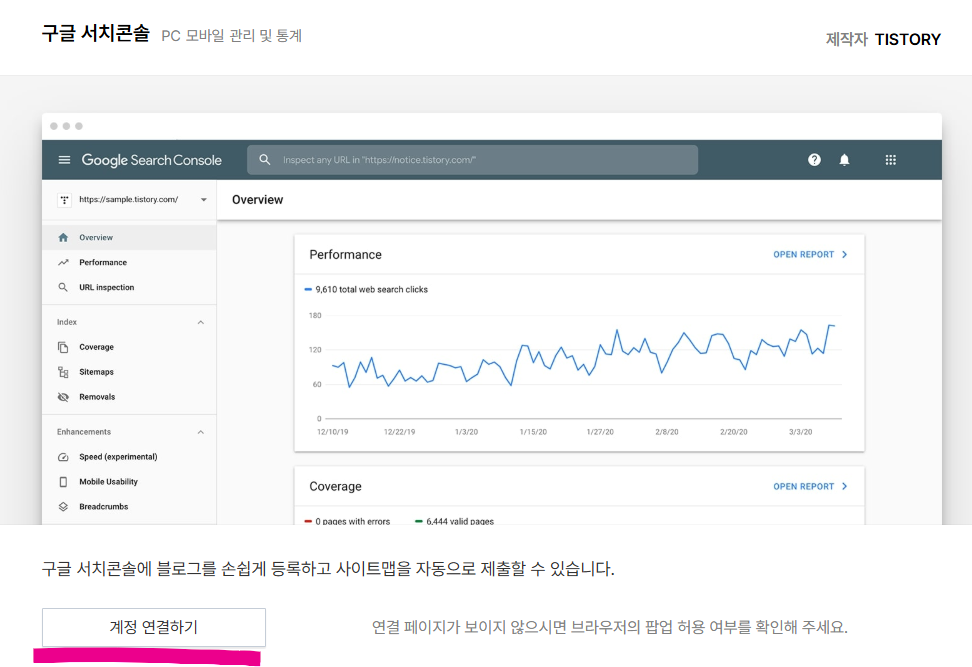Select Coverage in the sidebar
This screenshot has width=972, height=667.
click(129, 347)
